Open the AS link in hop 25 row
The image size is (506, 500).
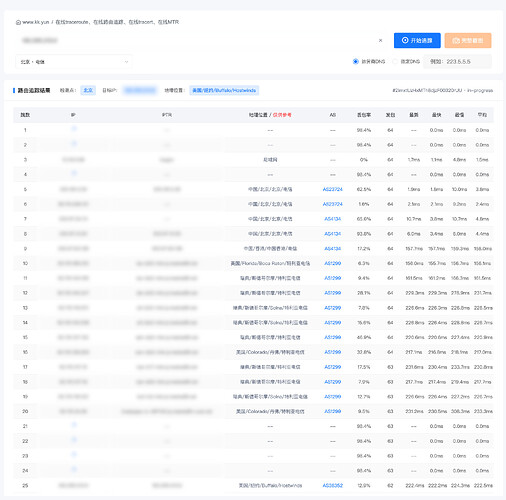(332, 485)
